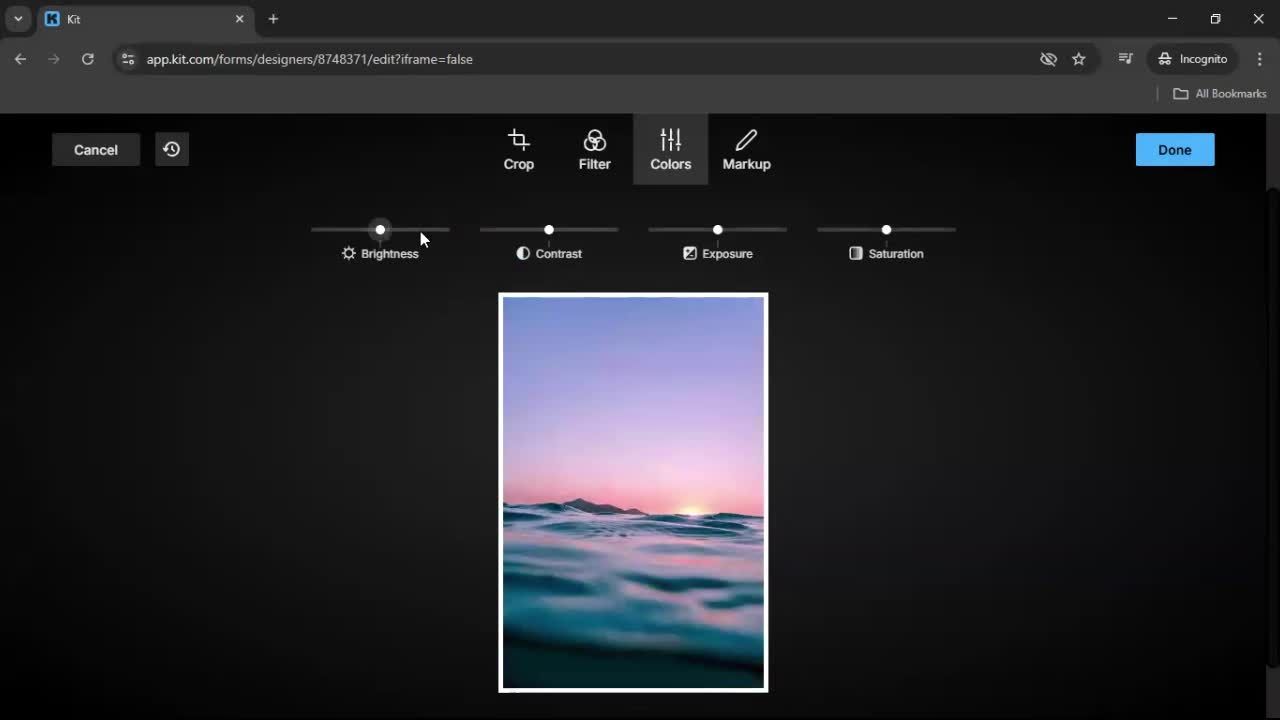Click the Saturation icon
The height and width of the screenshot is (720, 1280).
855,253
